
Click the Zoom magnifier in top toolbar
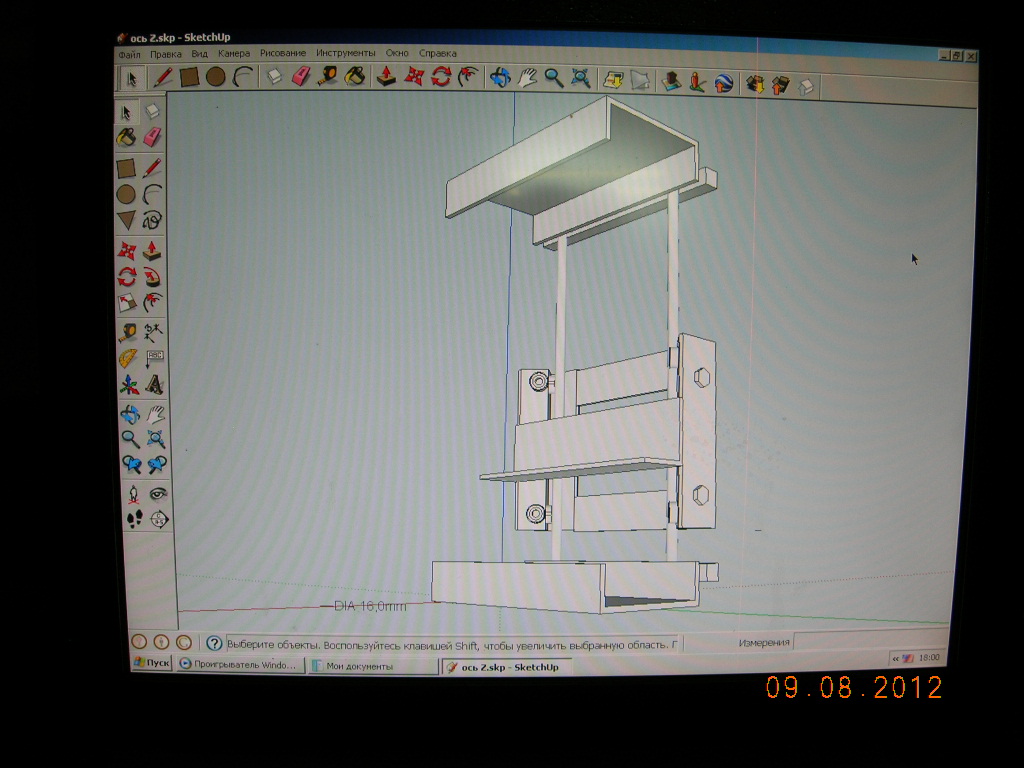click(x=554, y=79)
